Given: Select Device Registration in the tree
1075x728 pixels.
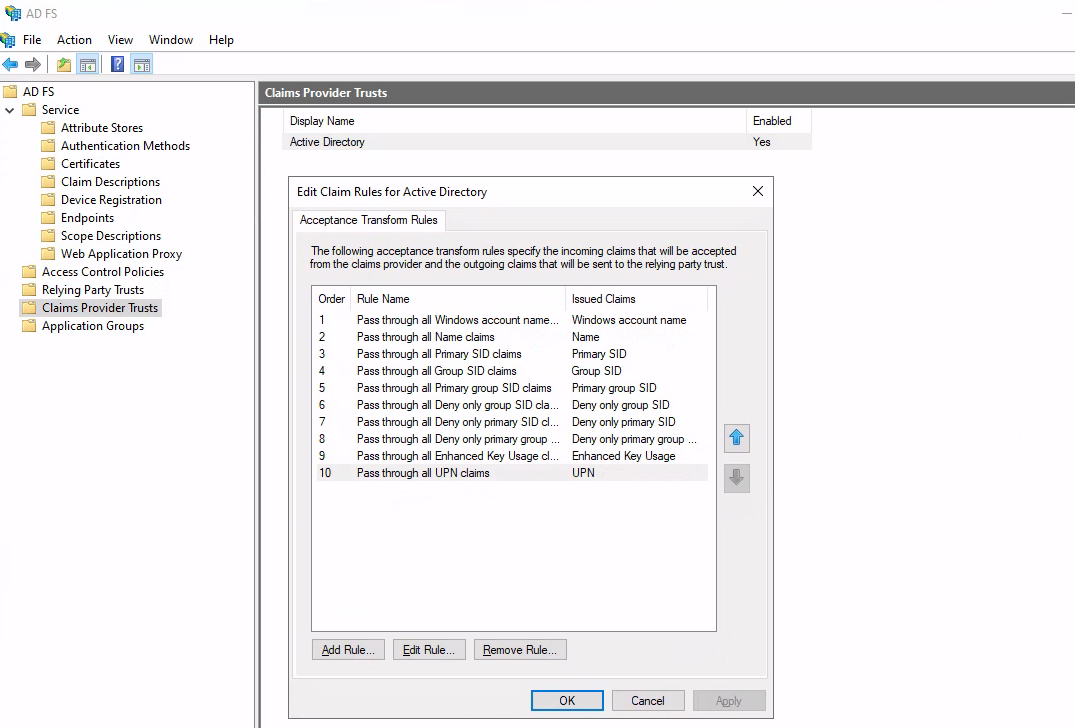Looking at the screenshot, I should coord(111,200).
